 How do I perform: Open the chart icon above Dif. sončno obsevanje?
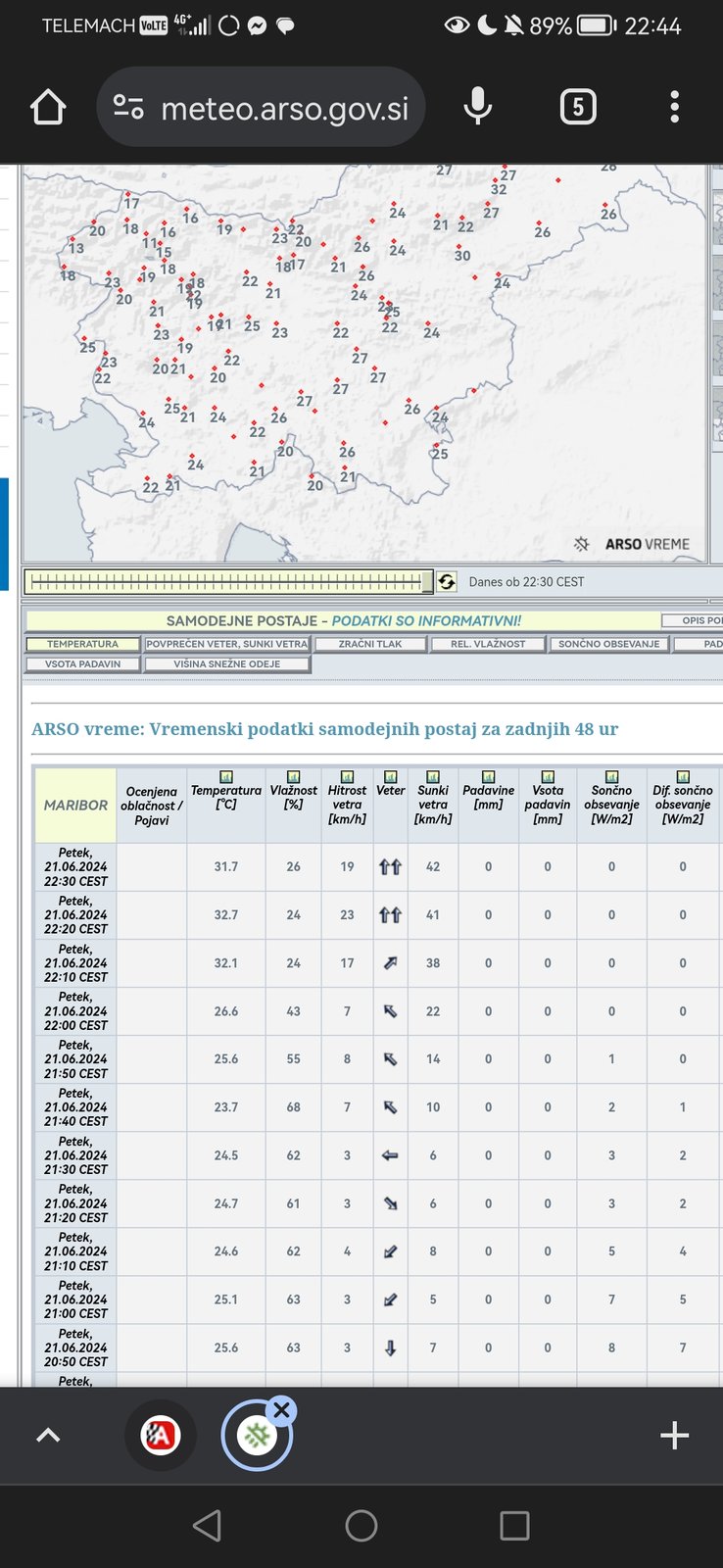pos(683,776)
